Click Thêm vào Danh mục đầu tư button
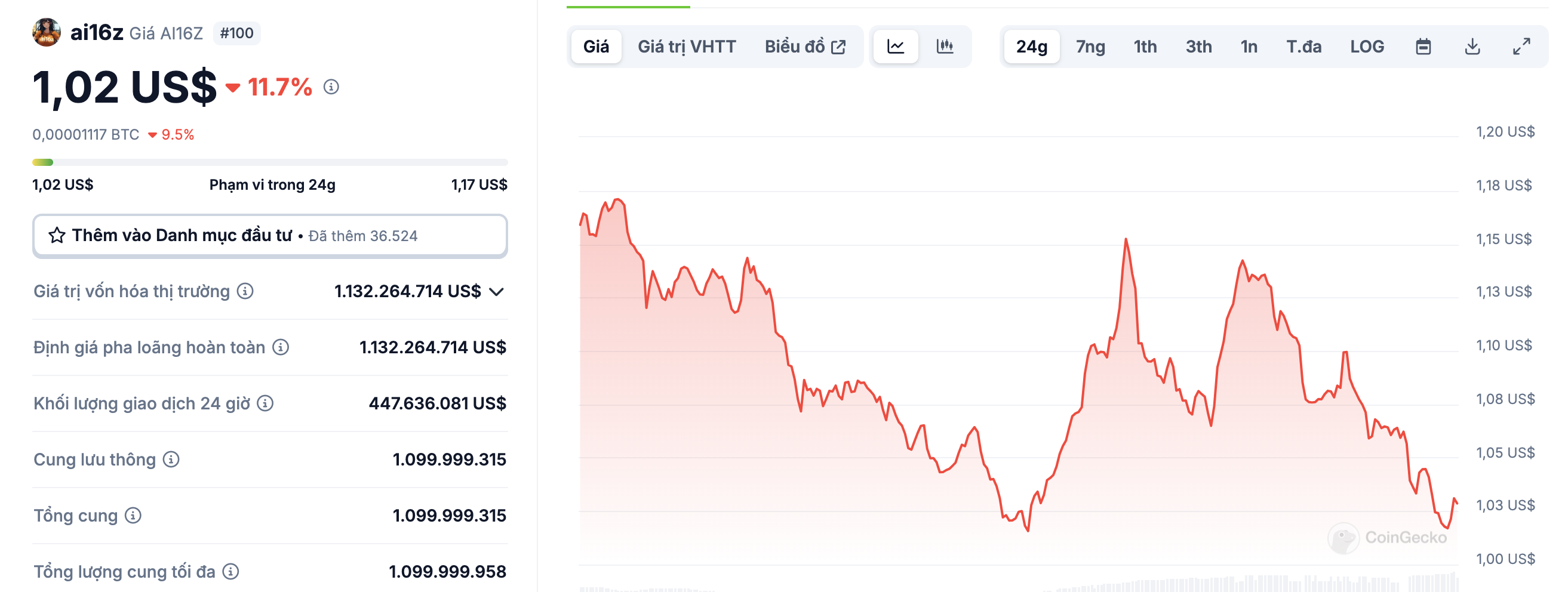The height and width of the screenshot is (592, 1568). coord(270,236)
